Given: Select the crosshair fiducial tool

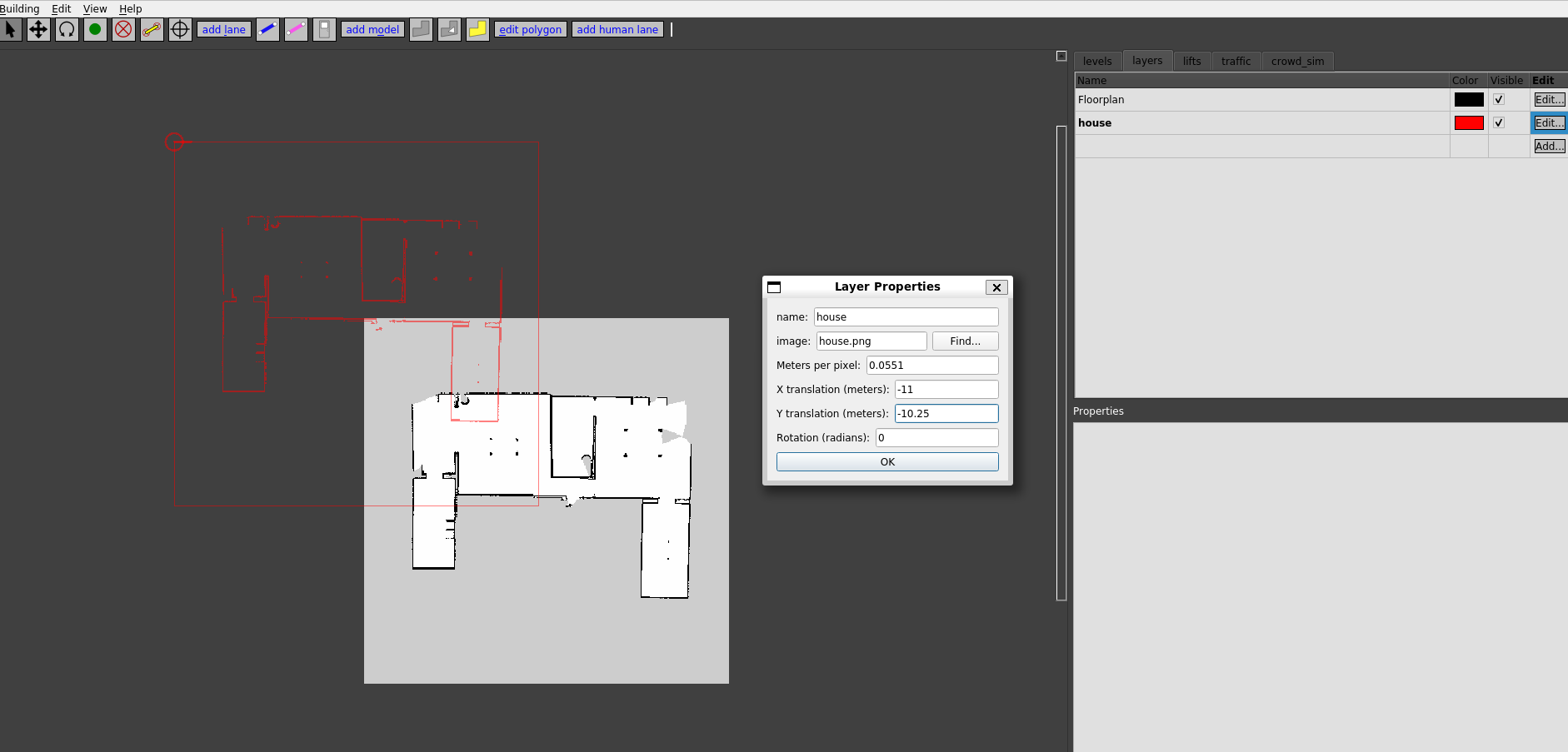Looking at the screenshot, I should [x=180, y=30].
